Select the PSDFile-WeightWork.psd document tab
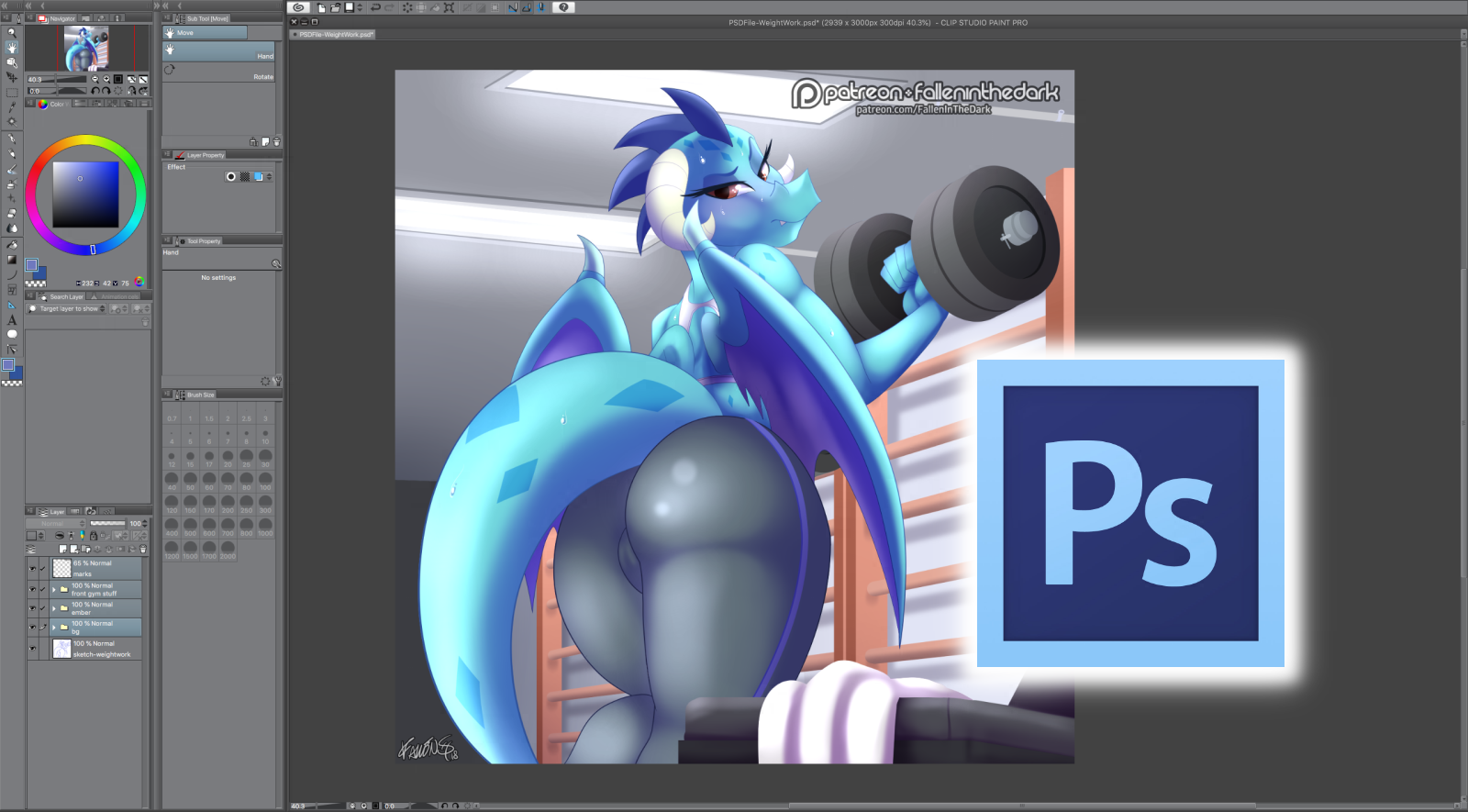This screenshot has width=1468, height=812. click(x=333, y=35)
